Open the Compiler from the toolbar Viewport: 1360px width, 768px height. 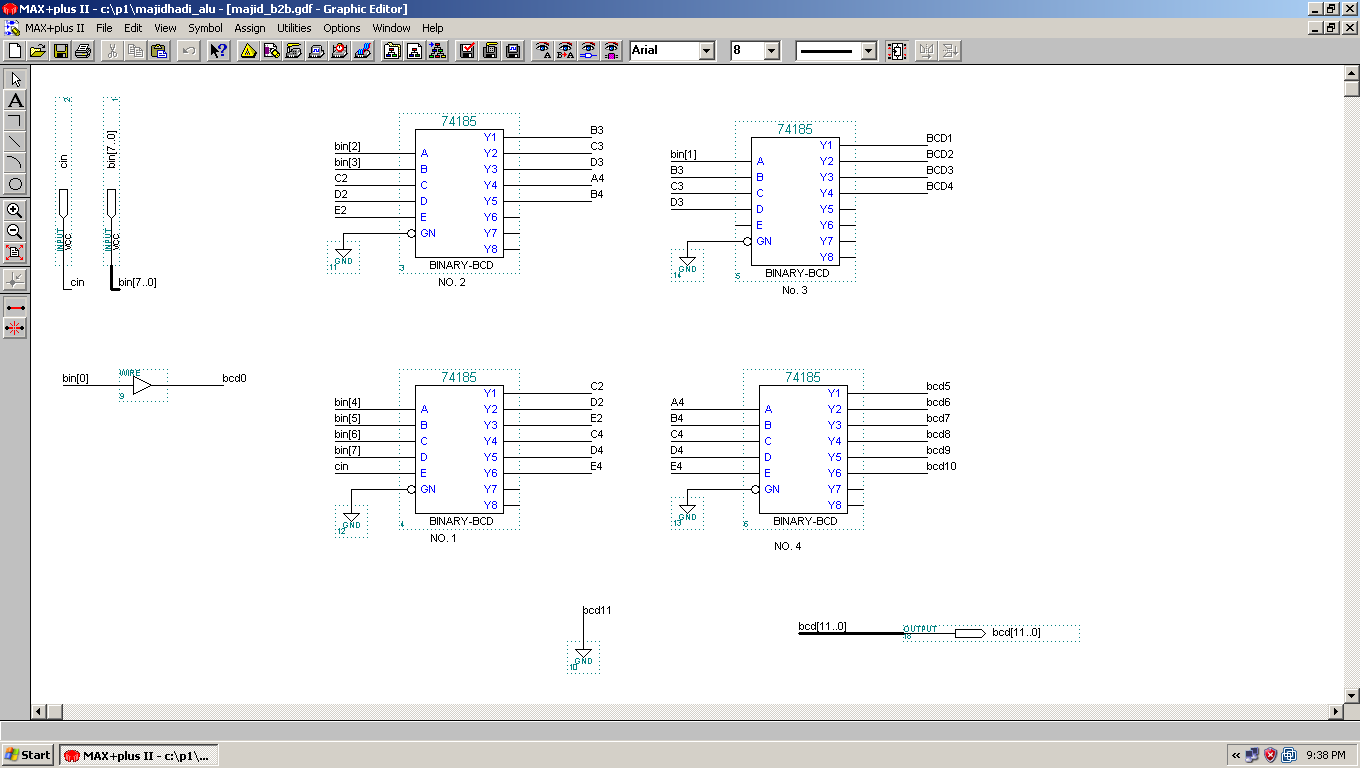click(x=294, y=50)
